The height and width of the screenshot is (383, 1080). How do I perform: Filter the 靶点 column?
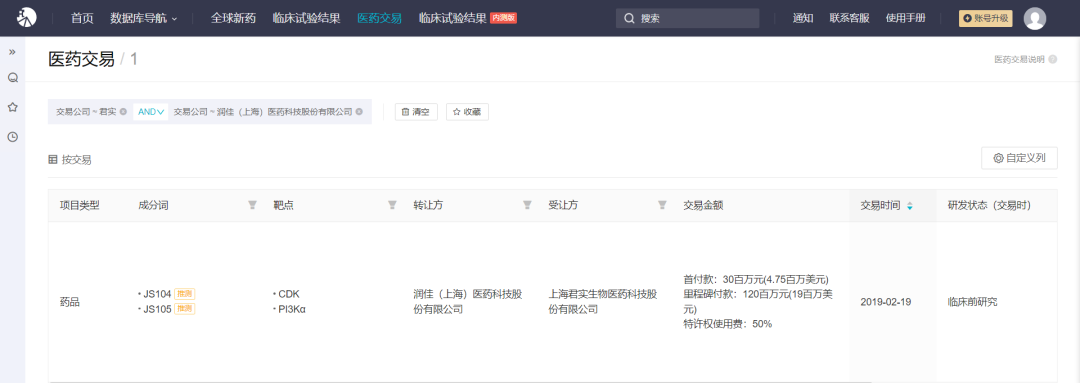[392, 205]
